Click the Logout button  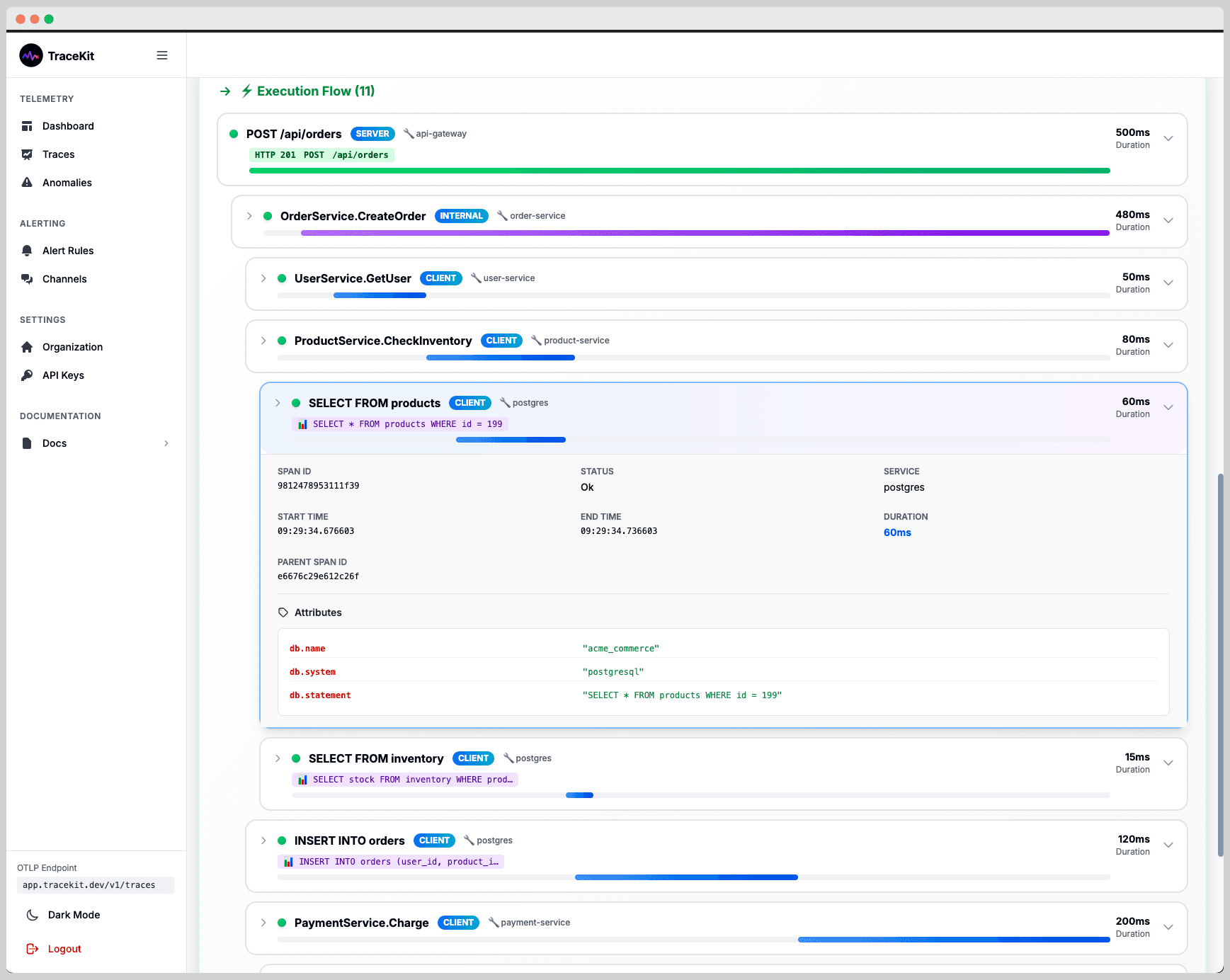[64, 949]
